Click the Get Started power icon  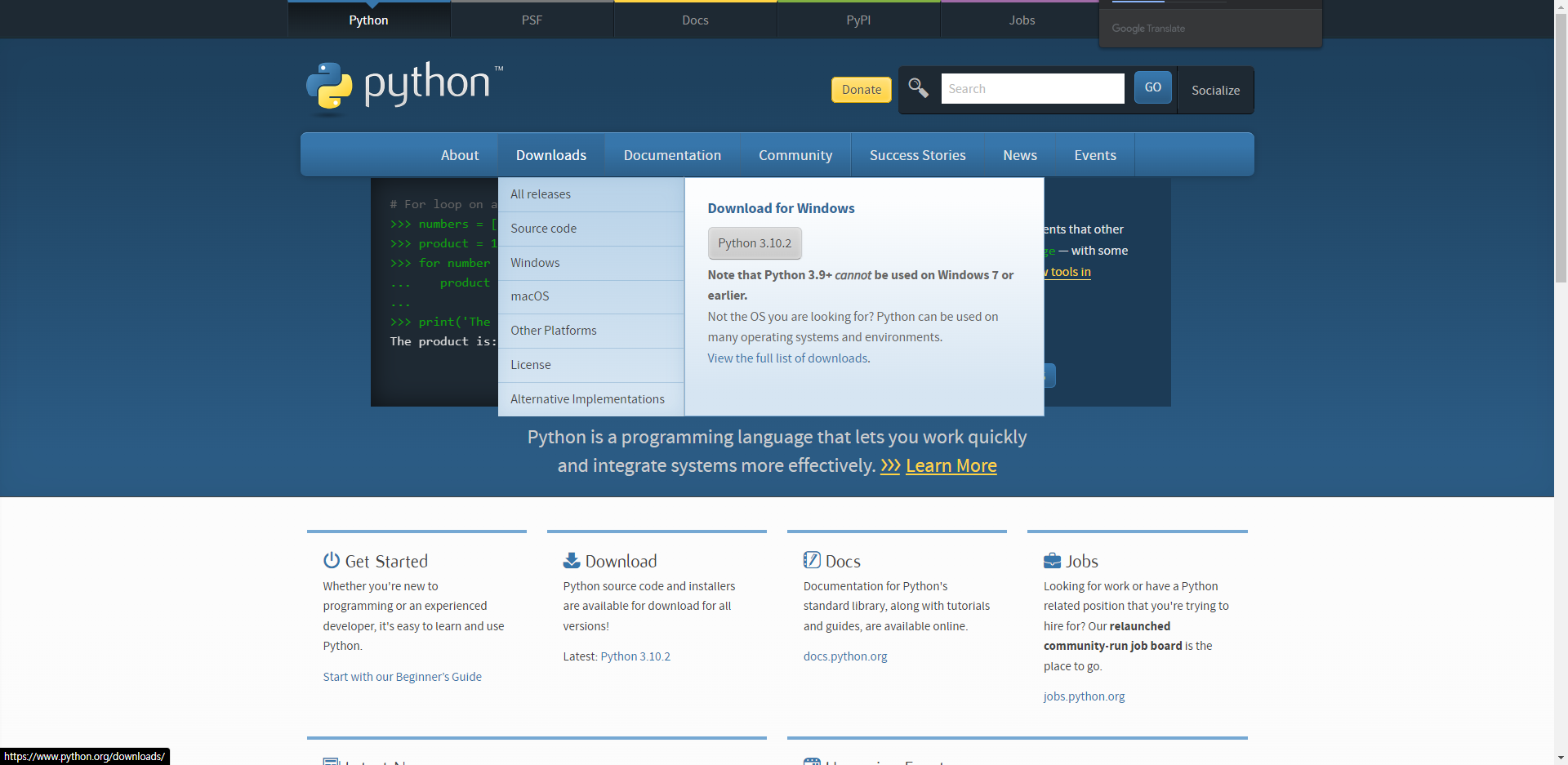tap(332, 560)
